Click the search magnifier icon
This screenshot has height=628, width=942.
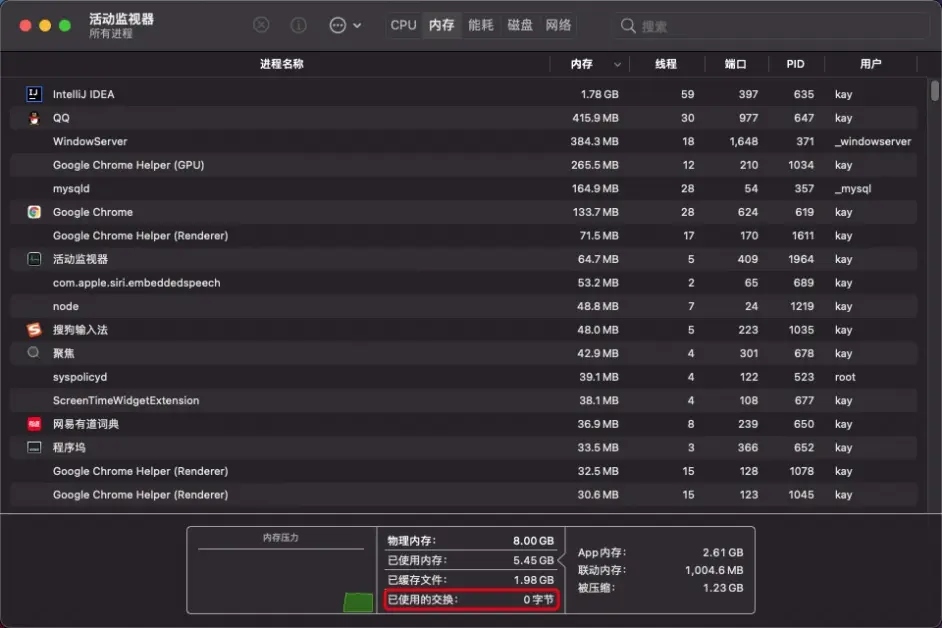pos(628,26)
